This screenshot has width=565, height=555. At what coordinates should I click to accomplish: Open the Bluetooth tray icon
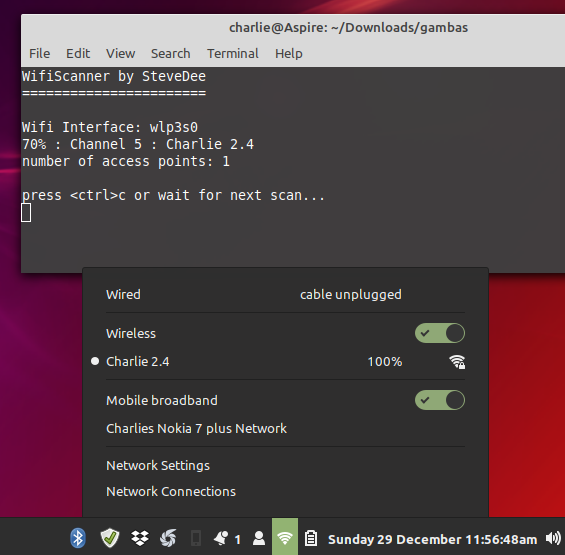point(78,538)
